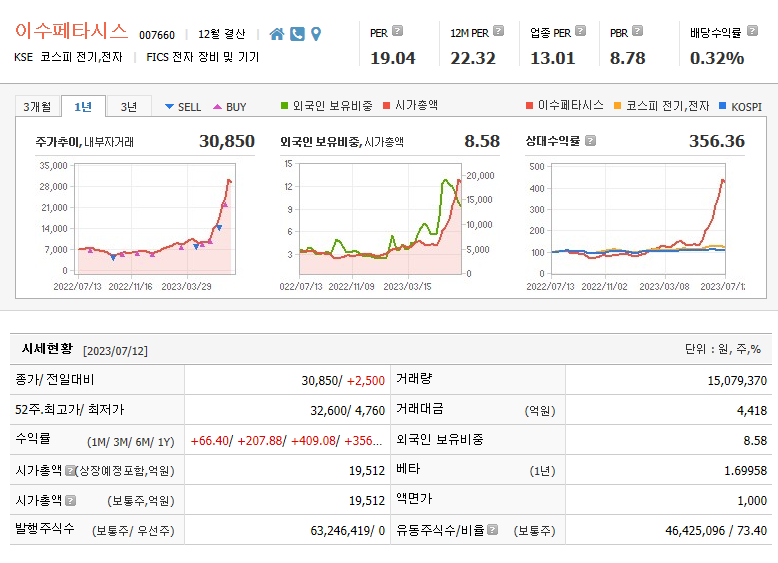Click the 12월 결산 fiscal period label
Viewport: 778px width, 563px height.
point(222,34)
